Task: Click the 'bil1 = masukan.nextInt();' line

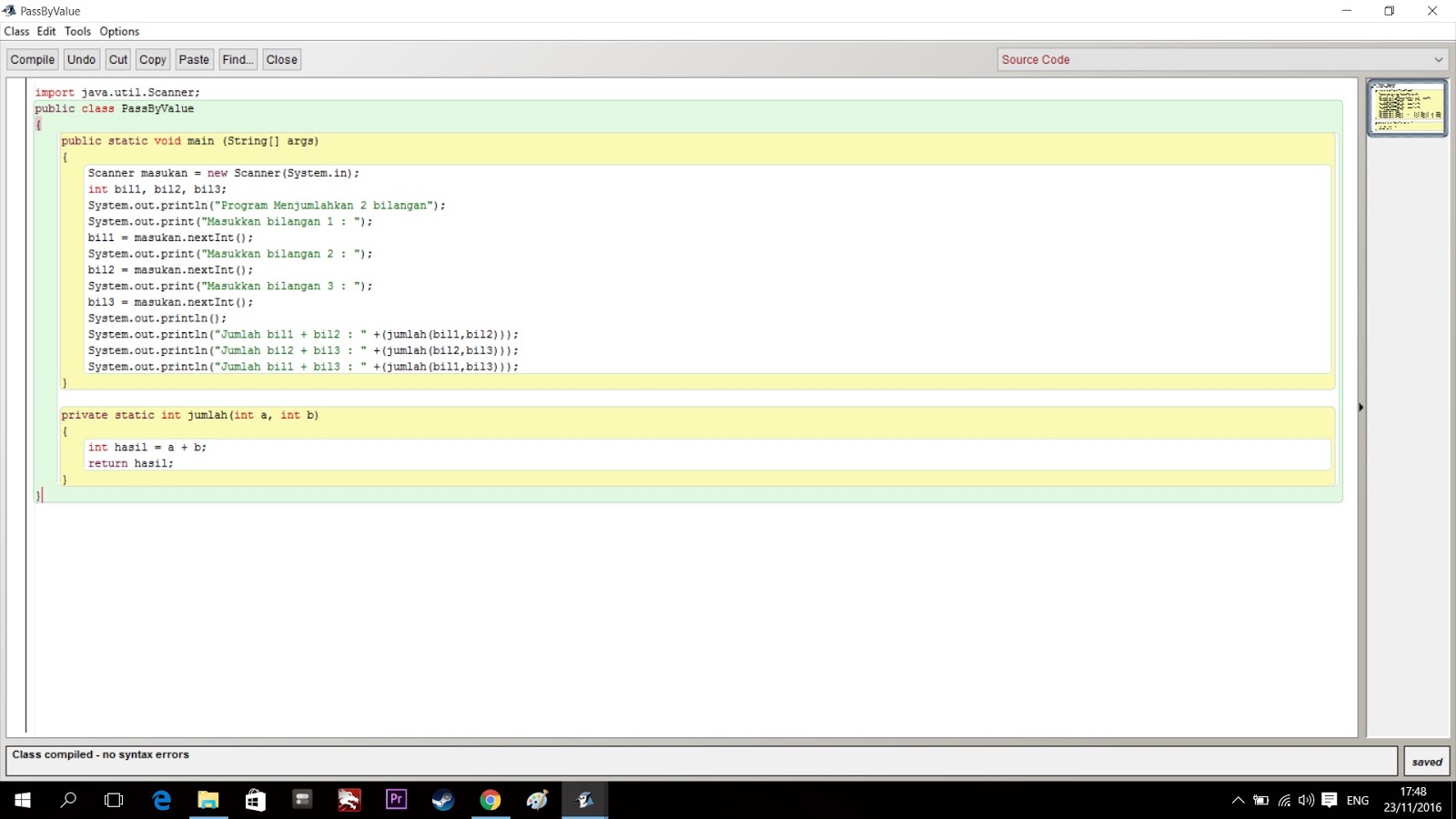Action: [170, 238]
